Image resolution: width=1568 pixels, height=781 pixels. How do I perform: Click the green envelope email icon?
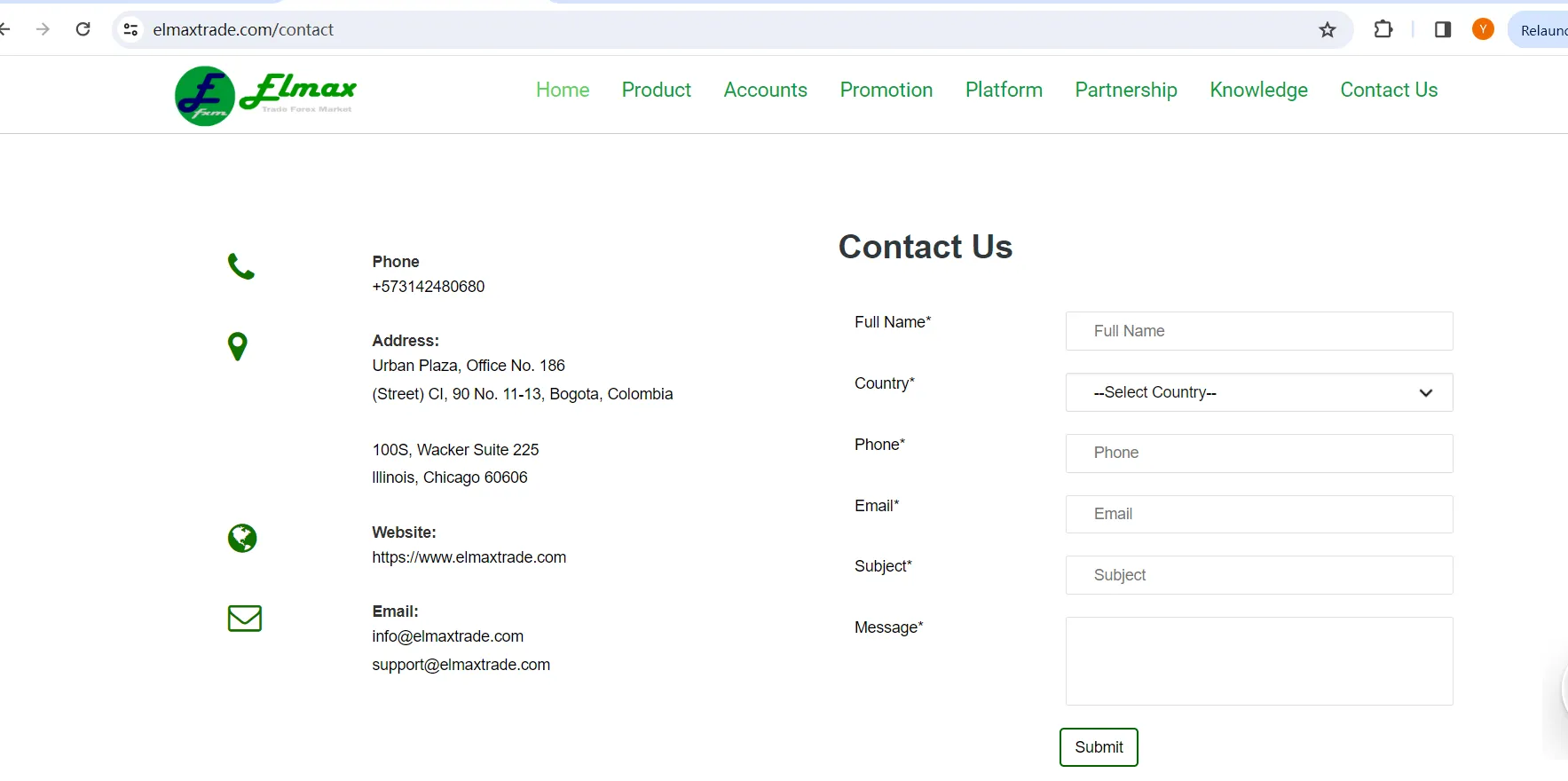click(x=245, y=618)
